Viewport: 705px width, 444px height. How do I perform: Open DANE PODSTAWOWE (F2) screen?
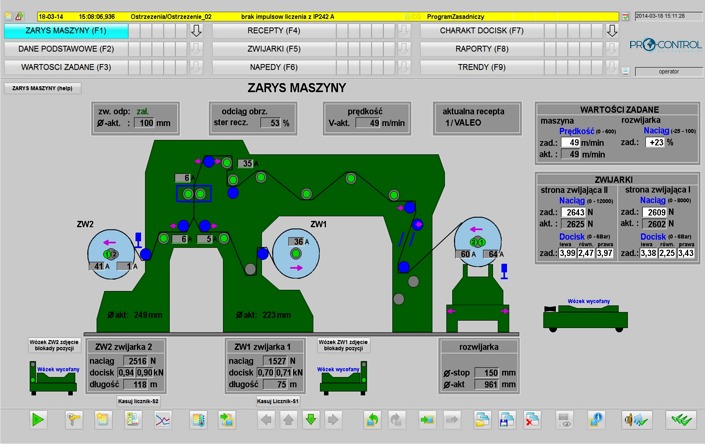click(x=66, y=49)
